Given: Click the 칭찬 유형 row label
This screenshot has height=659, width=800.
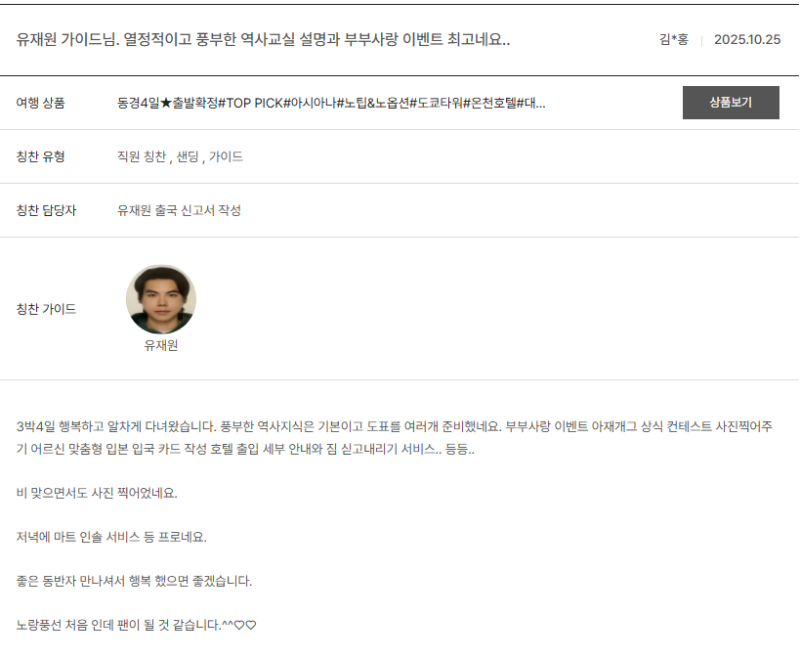Looking at the screenshot, I should [x=41, y=157].
